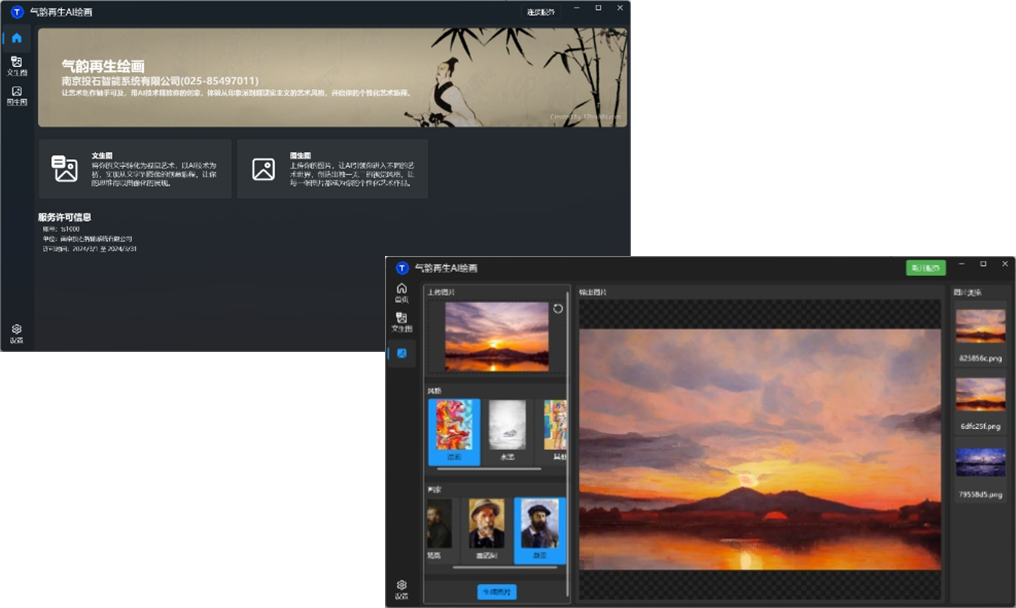Open 文生图 from the back window sidebar
This screenshot has height=608, width=1016.
coord(16,66)
